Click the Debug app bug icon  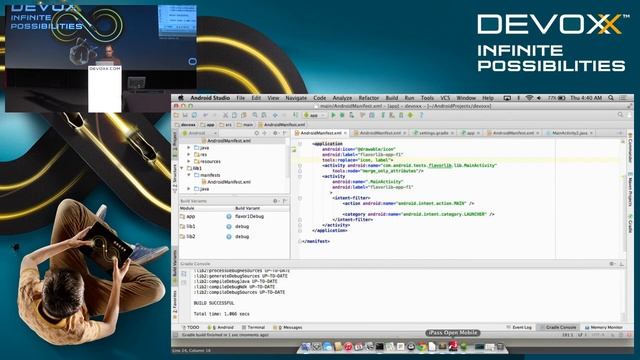point(342,116)
